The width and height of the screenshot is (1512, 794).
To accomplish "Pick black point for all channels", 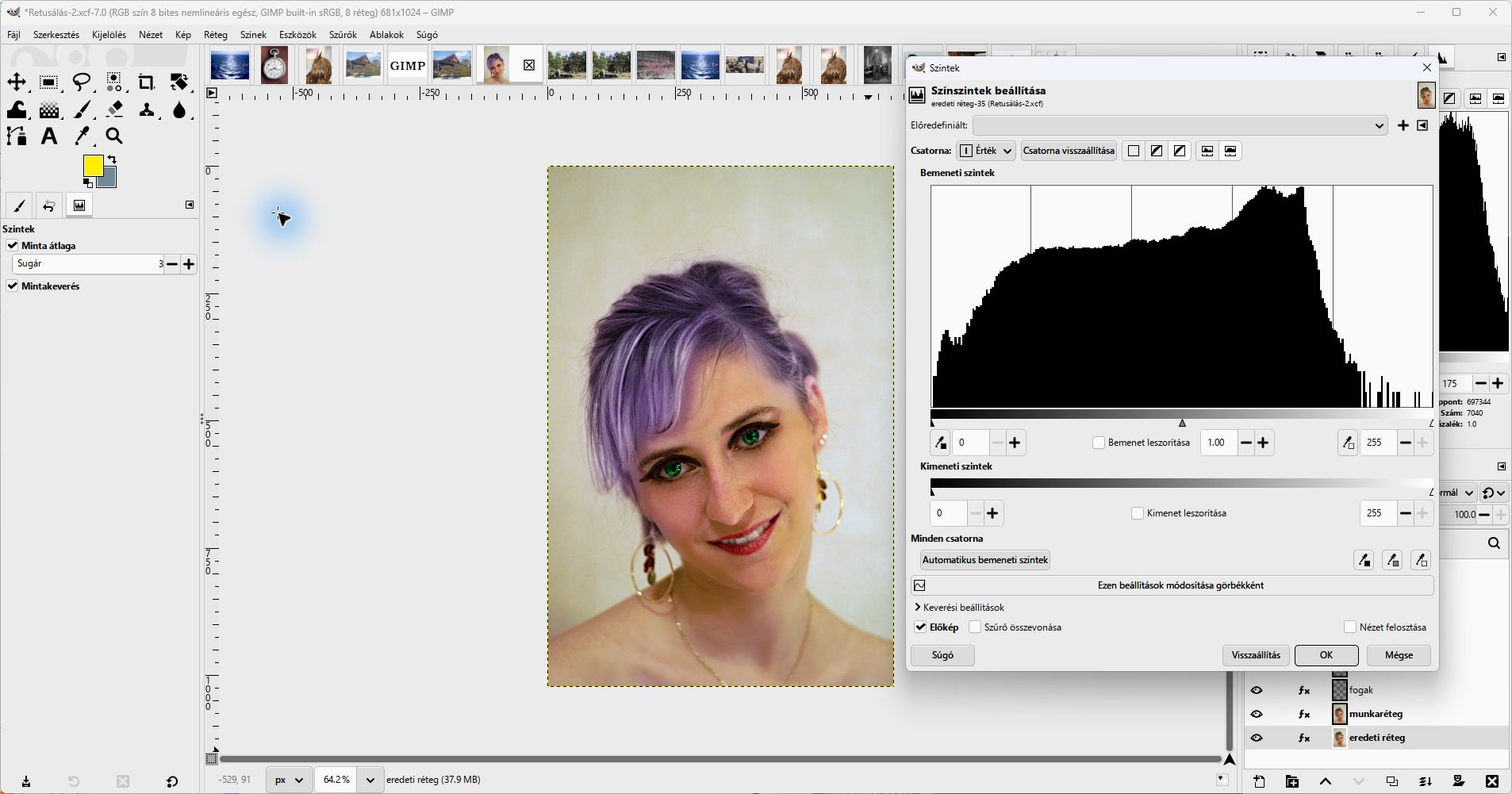I will (x=1364, y=561).
